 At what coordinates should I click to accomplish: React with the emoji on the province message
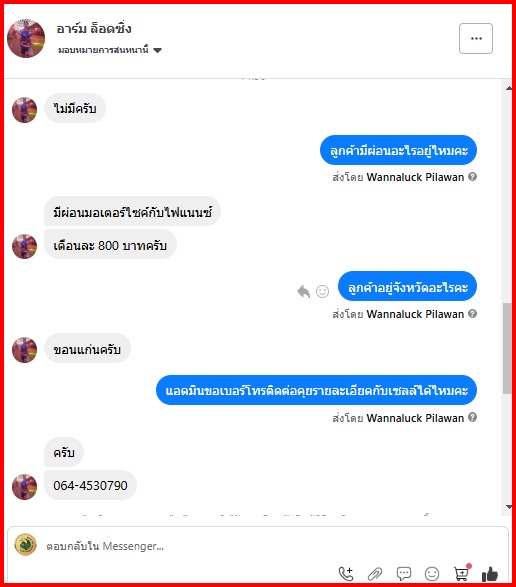(x=322, y=291)
